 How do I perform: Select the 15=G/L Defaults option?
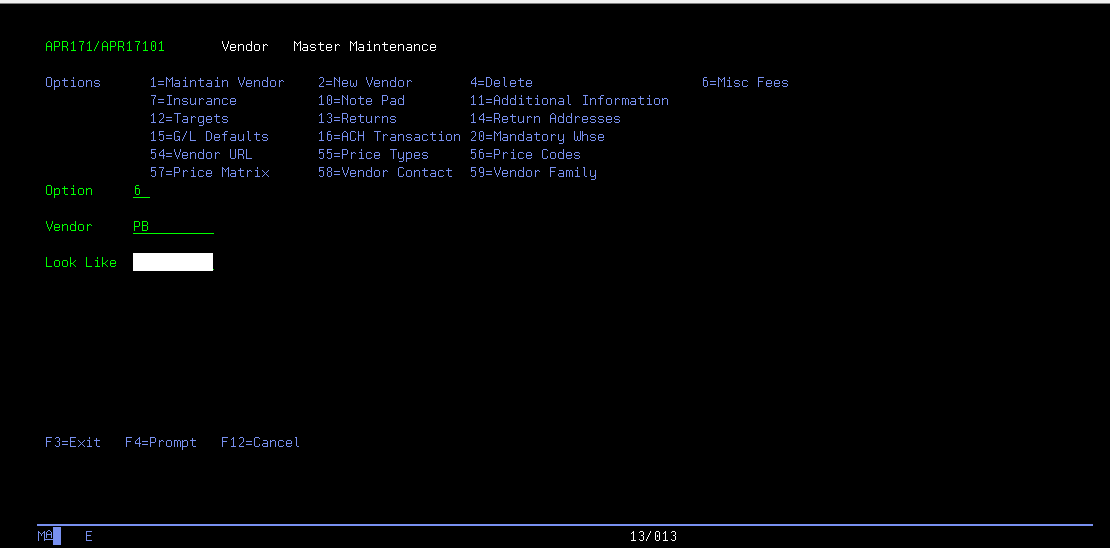[x=209, y=137]
